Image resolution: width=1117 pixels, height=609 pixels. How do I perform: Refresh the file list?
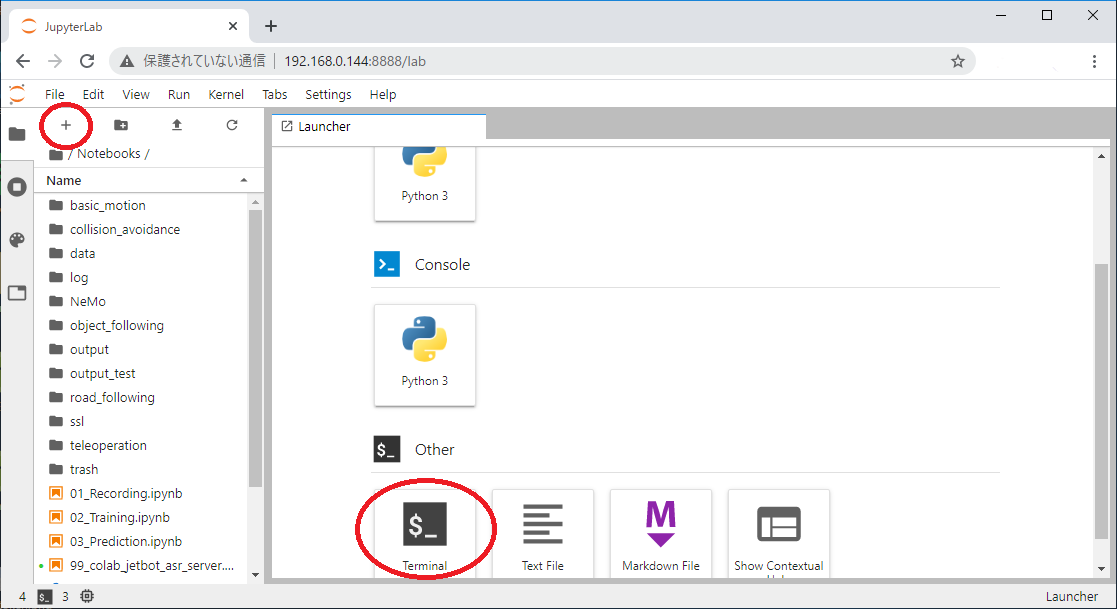[232, 125]
